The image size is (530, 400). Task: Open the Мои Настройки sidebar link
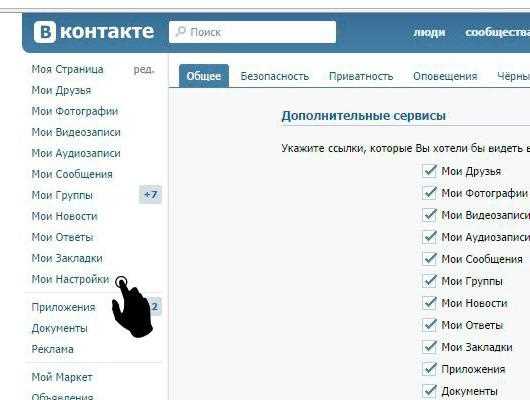[x=70, y=279]
